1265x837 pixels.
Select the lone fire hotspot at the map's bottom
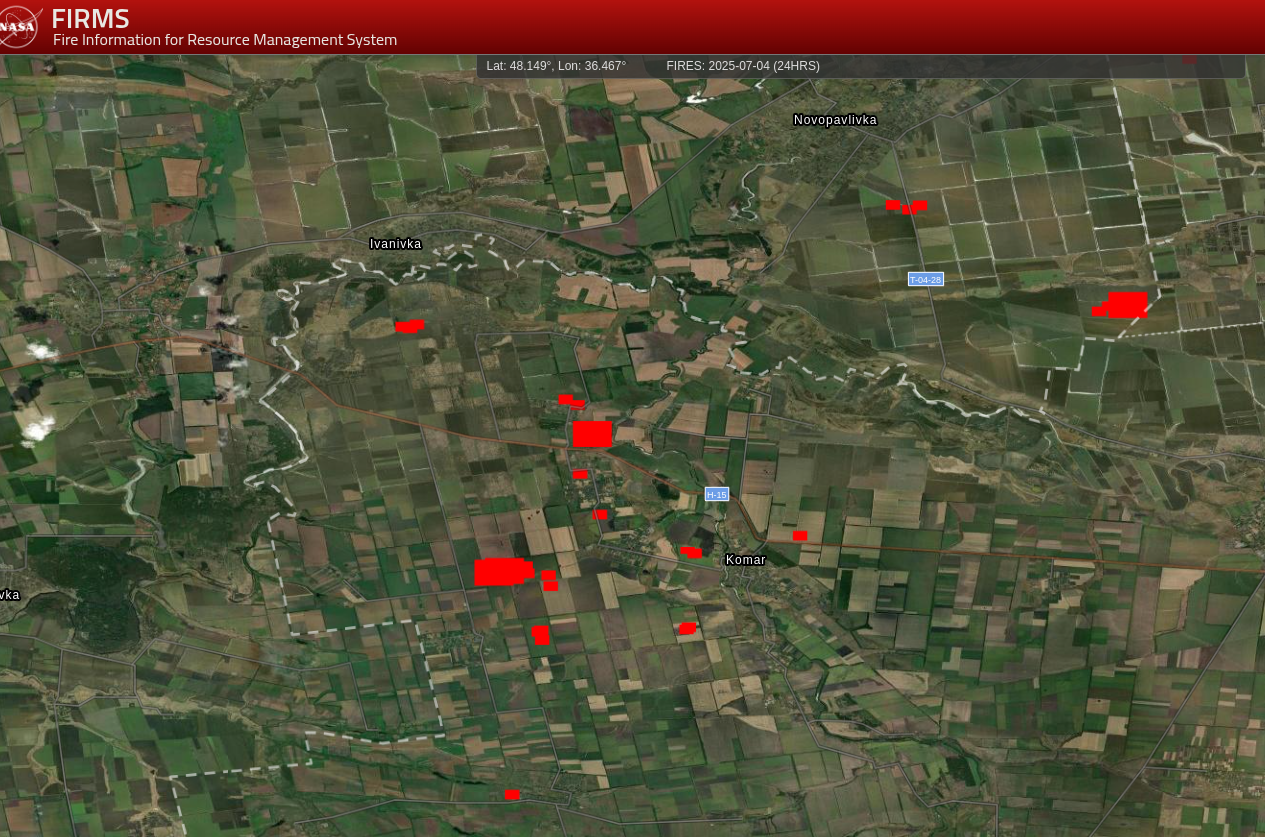pos(512,795)
